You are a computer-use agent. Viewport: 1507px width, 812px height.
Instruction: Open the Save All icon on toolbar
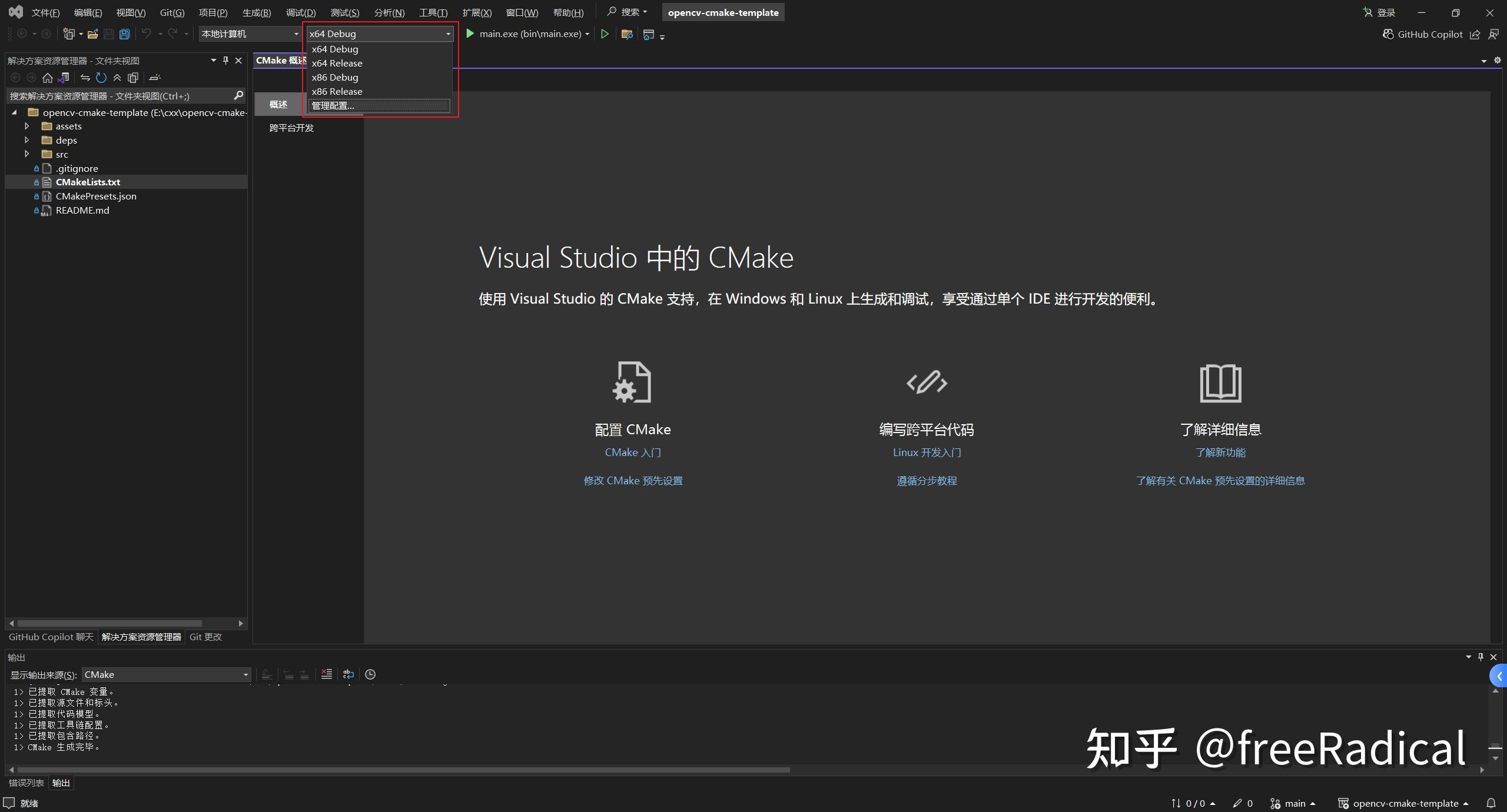click(x=124, y=34)
